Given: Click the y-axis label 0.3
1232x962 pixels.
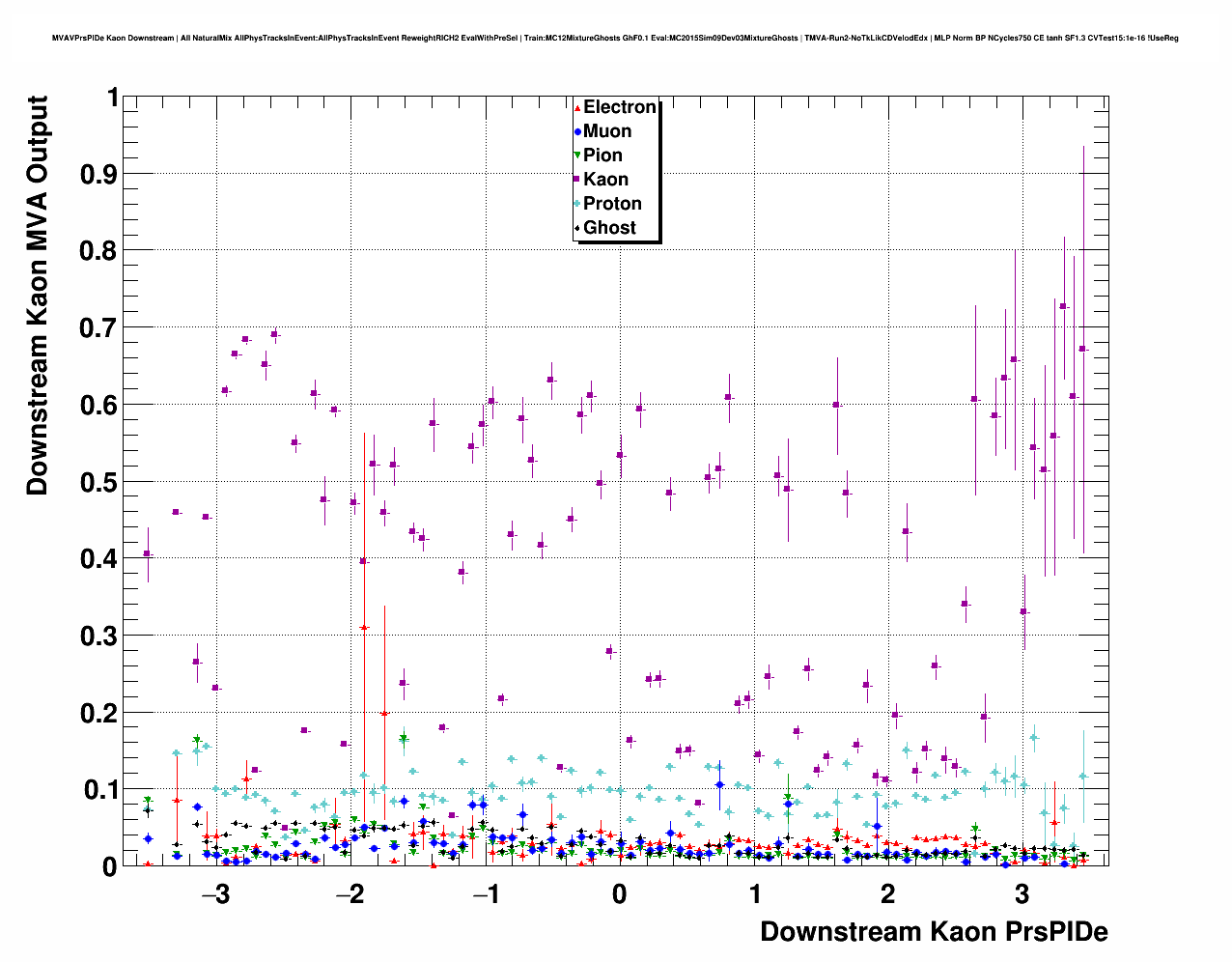Looking at the screenshot, I should click(99, 636).
